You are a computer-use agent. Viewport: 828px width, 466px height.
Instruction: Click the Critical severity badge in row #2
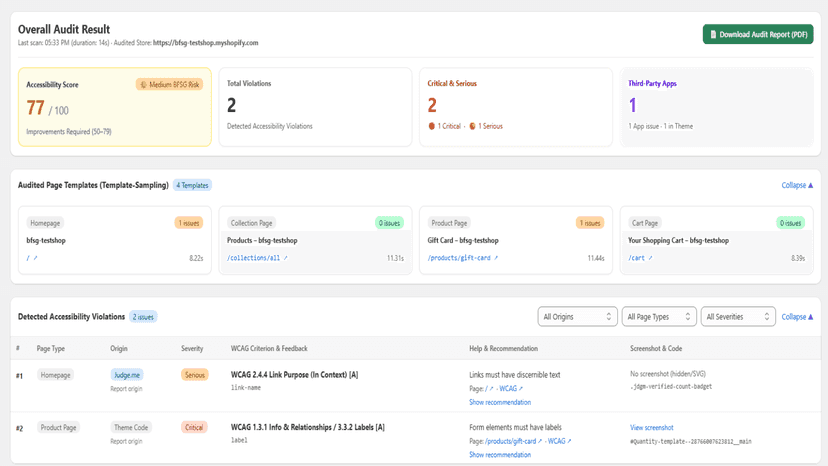194,427
